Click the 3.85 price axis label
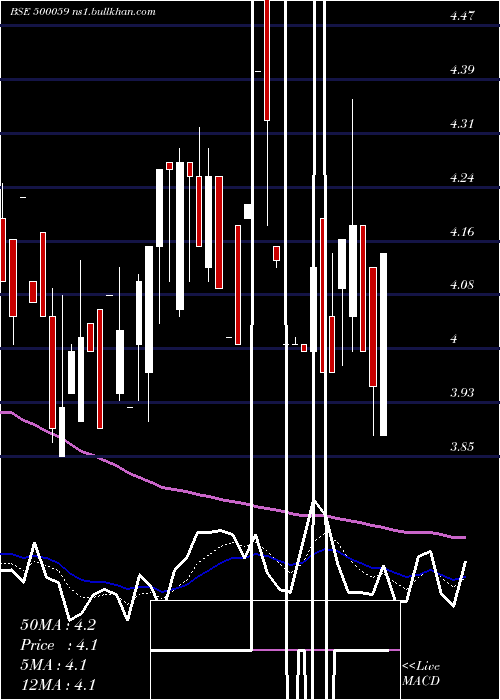The width and height of the screenshot is (500, 700). coord(462,447)
